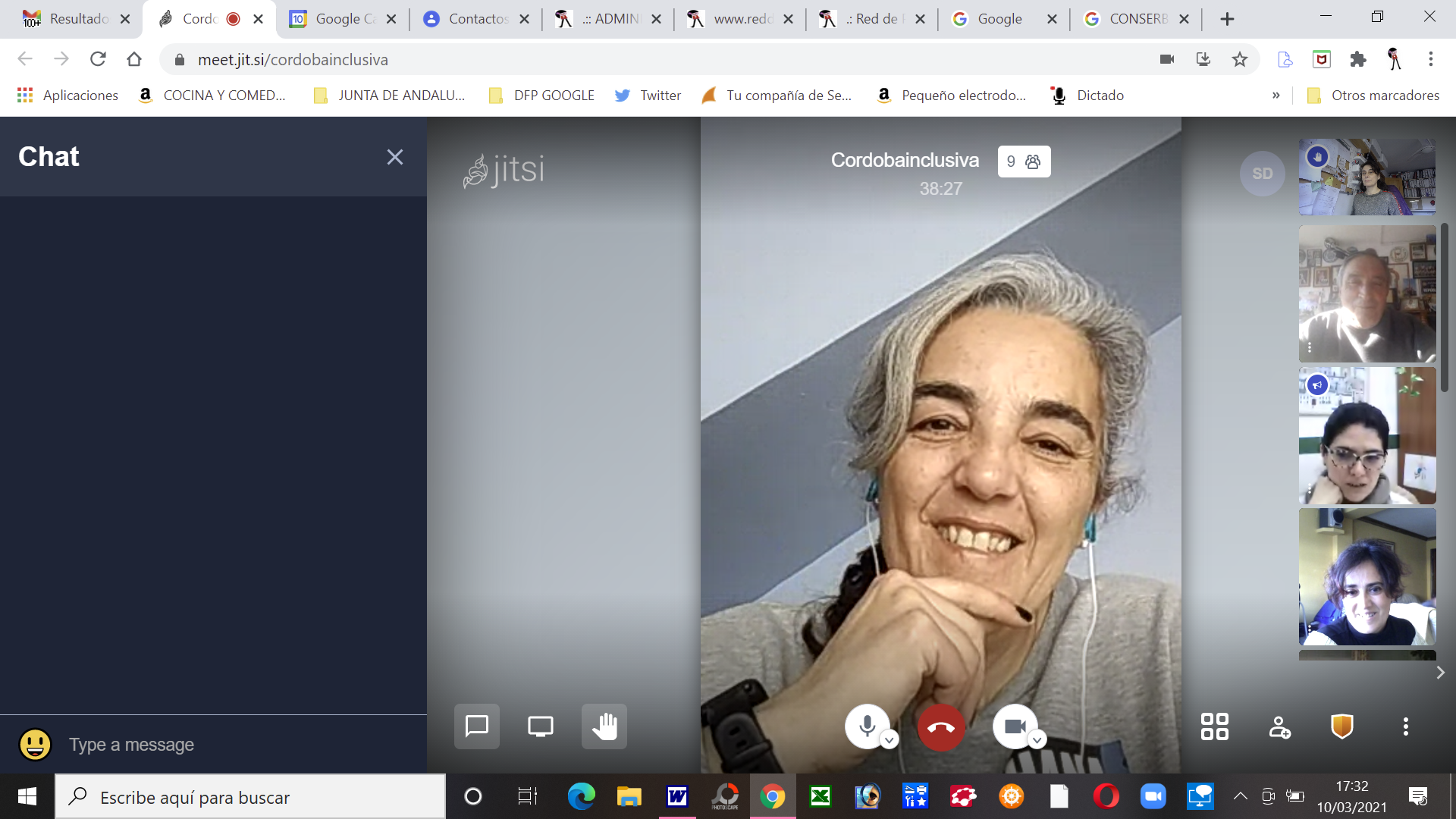Viewport: 1456px width, 819px height.
Task: Toggle the chat panel button
Action: (476, 726)
